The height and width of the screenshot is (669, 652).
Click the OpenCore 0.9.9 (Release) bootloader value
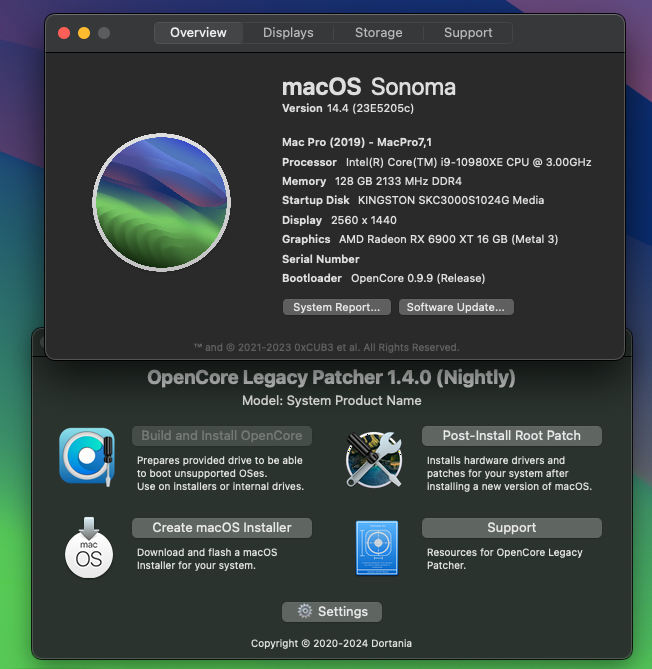[418, 278]
